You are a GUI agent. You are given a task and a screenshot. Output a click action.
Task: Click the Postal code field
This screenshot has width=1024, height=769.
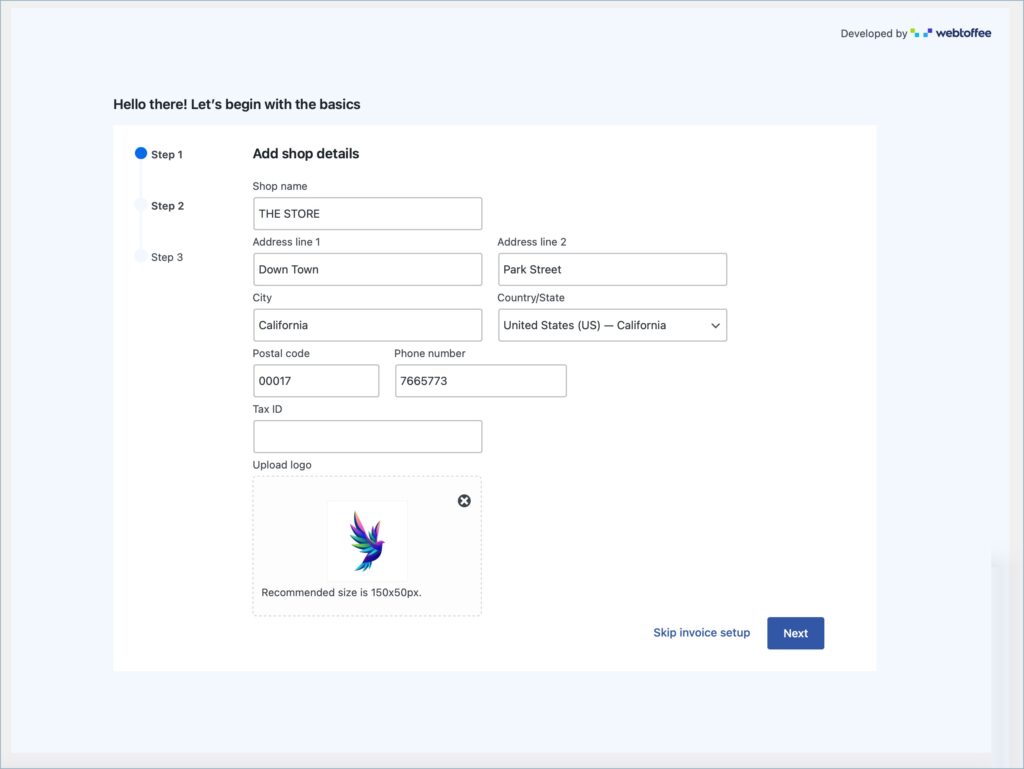pos(315,381)
